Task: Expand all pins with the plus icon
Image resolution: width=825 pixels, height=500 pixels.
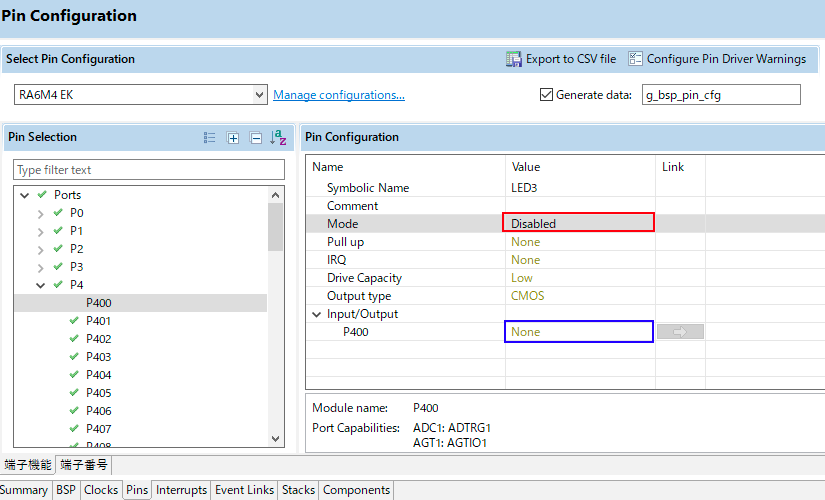Action: tap(233, 138)
